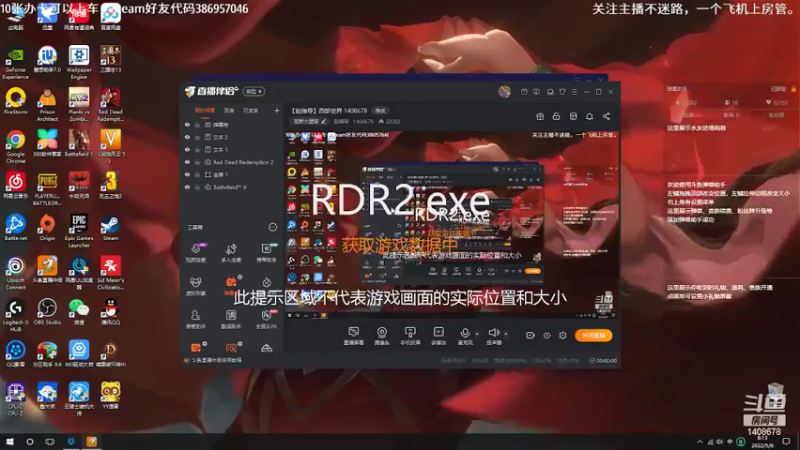
Task: Open Epic Games Launcher desktop shortcut
Action: pyautogui.click(x=79, y=231)
